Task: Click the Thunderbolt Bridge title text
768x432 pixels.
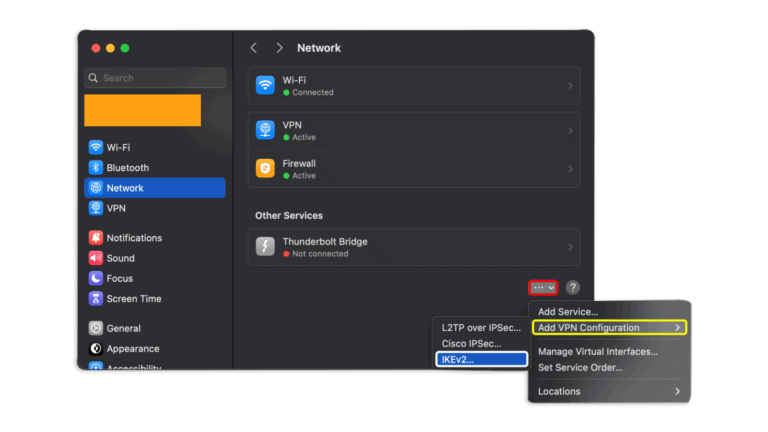Action: click(x=325, y=241)
